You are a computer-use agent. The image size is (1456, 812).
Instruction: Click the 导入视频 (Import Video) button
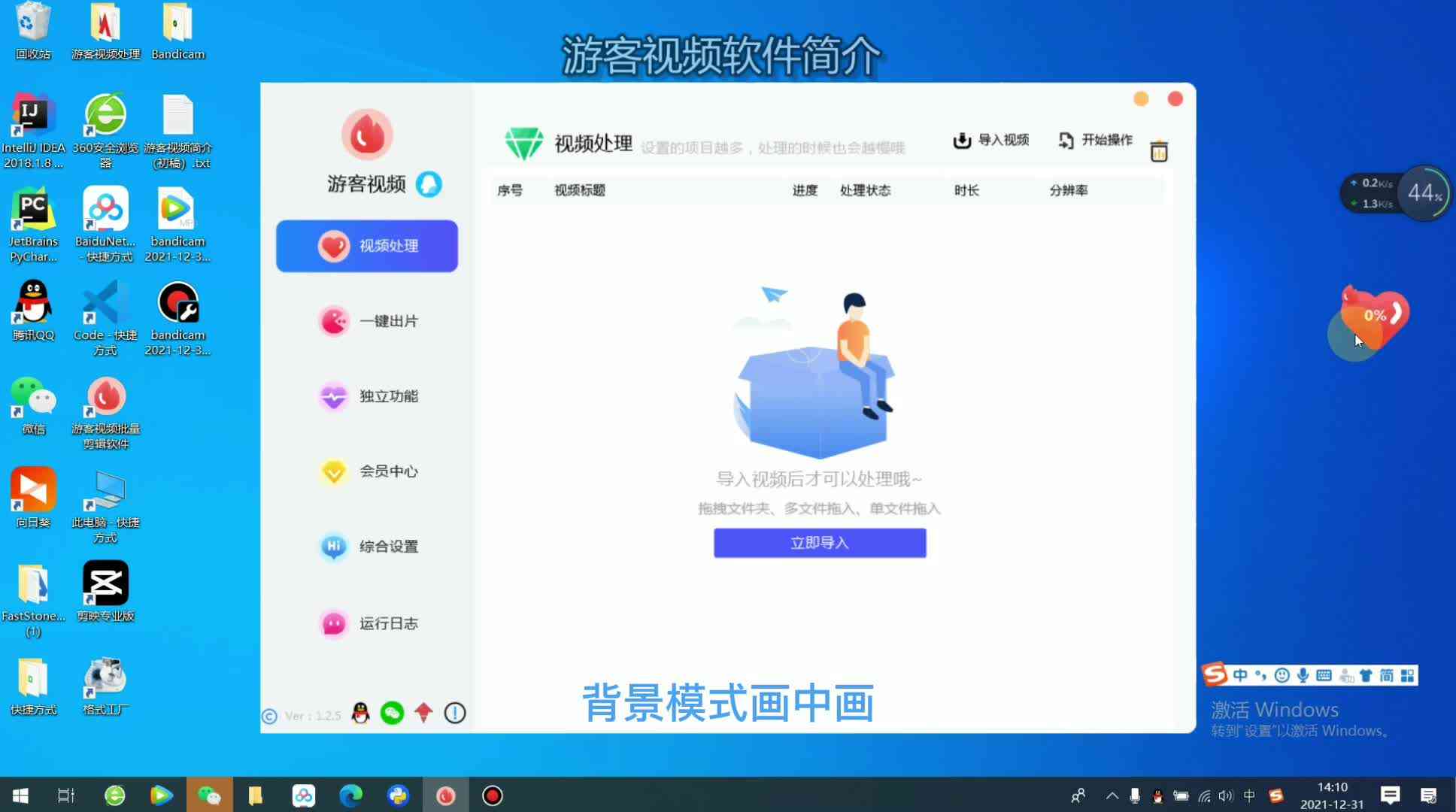991,140
